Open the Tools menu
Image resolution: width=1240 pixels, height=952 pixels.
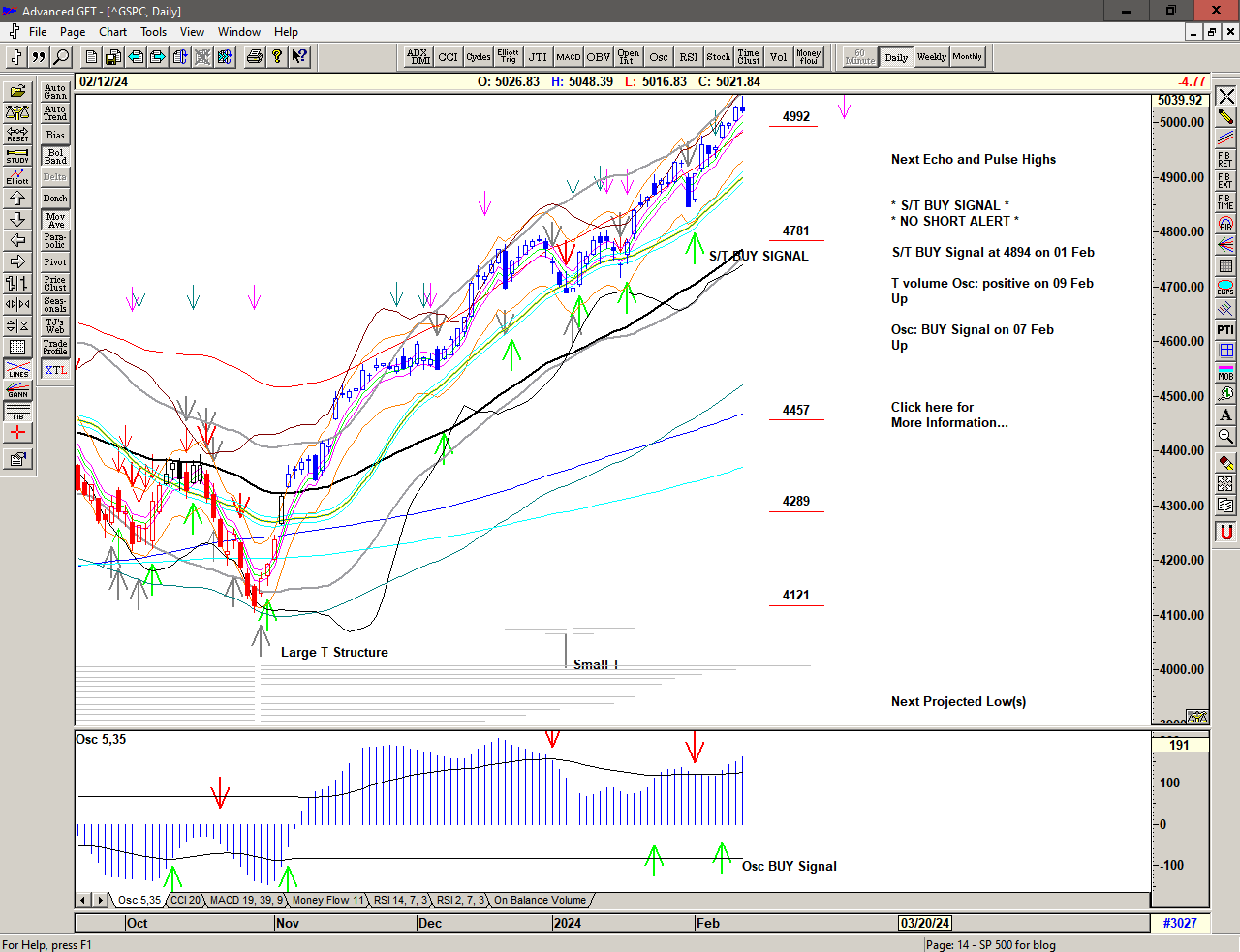point(153,32)
